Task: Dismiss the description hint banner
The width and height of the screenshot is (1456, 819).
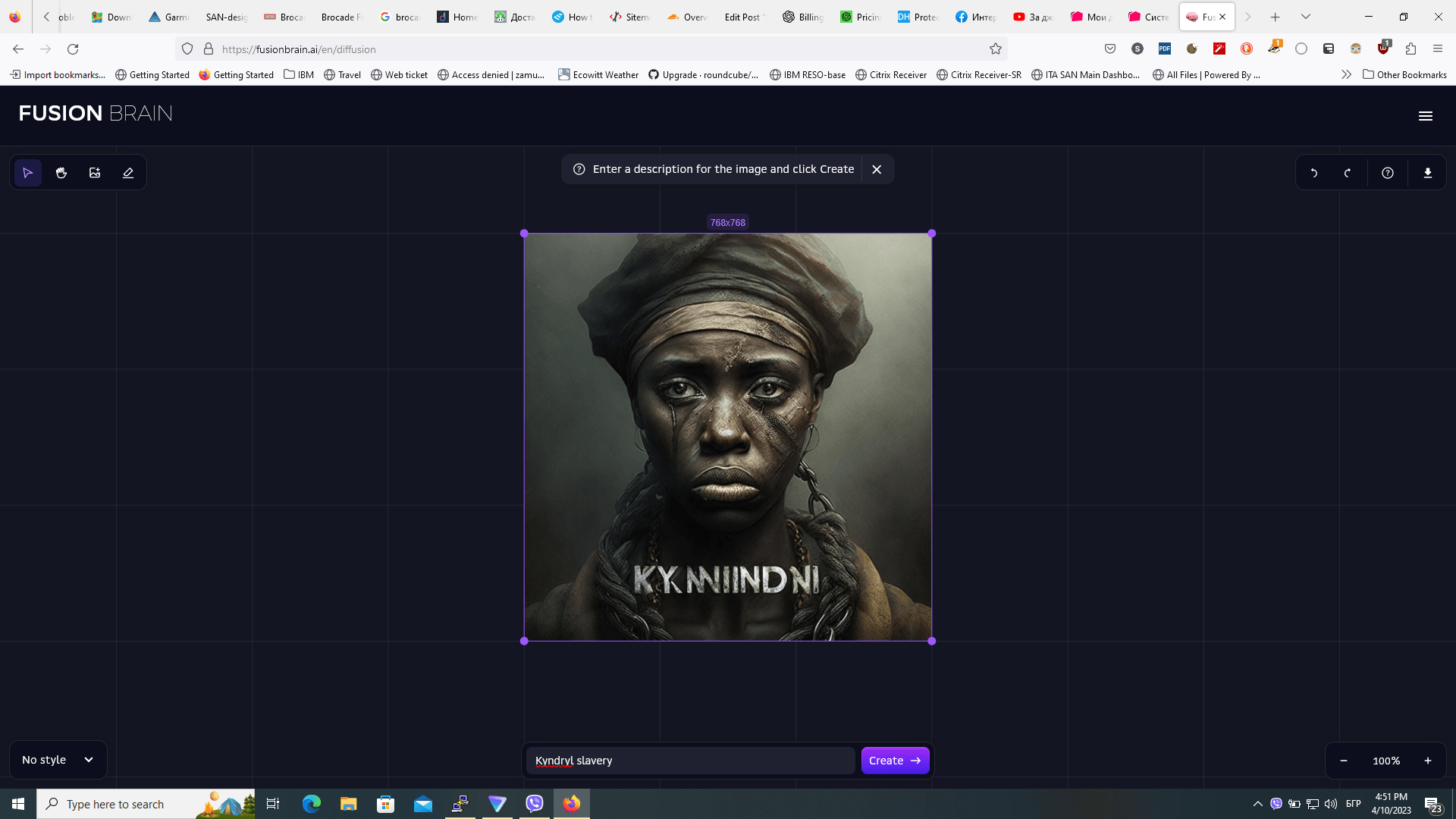Action: coord(877,169)
